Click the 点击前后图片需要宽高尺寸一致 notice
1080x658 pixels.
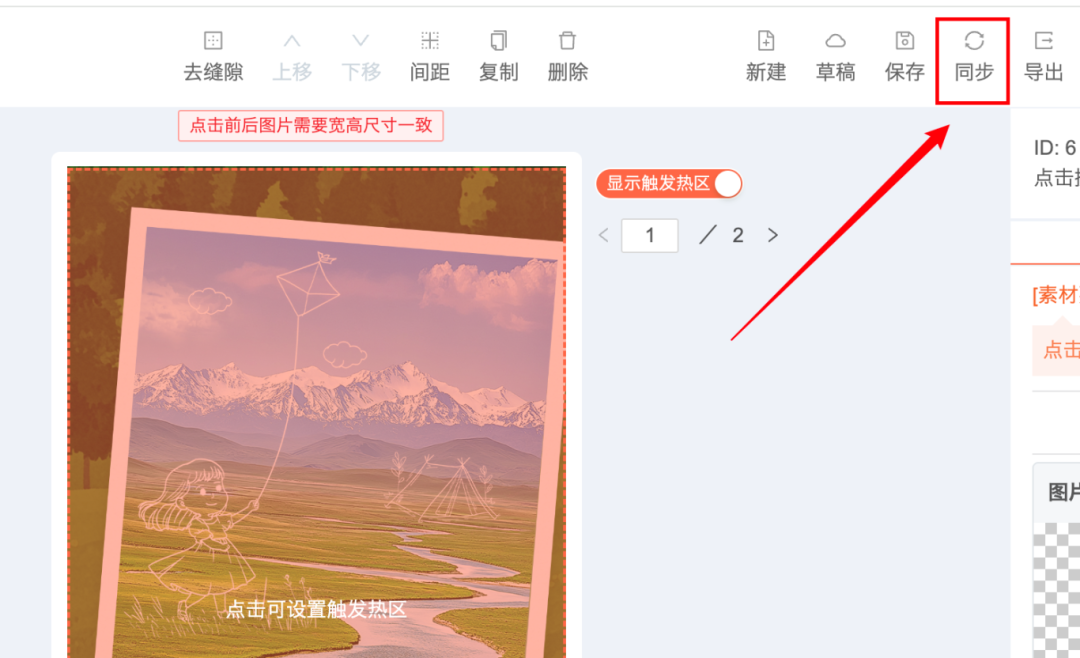[311, 125]
